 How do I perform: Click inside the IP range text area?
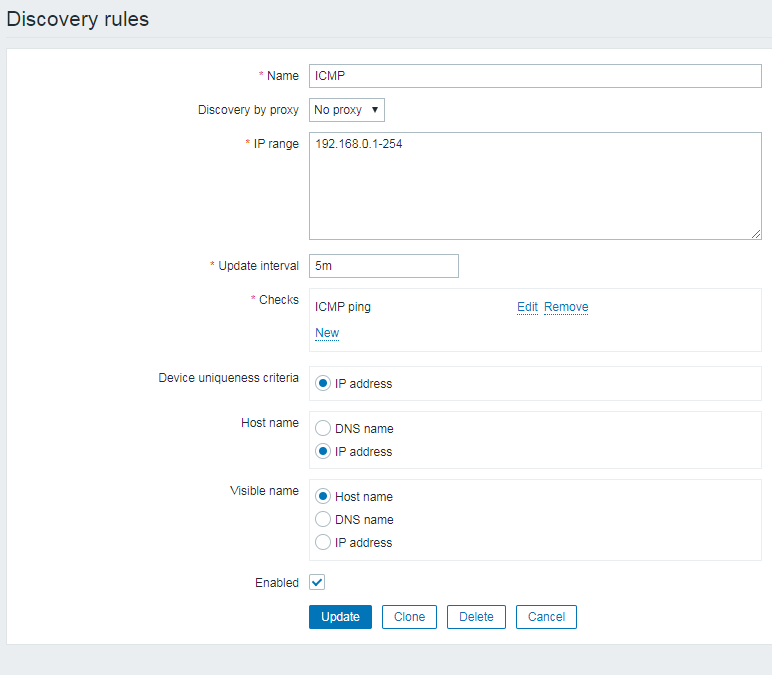pyautogui.click(x=535, y=185)
